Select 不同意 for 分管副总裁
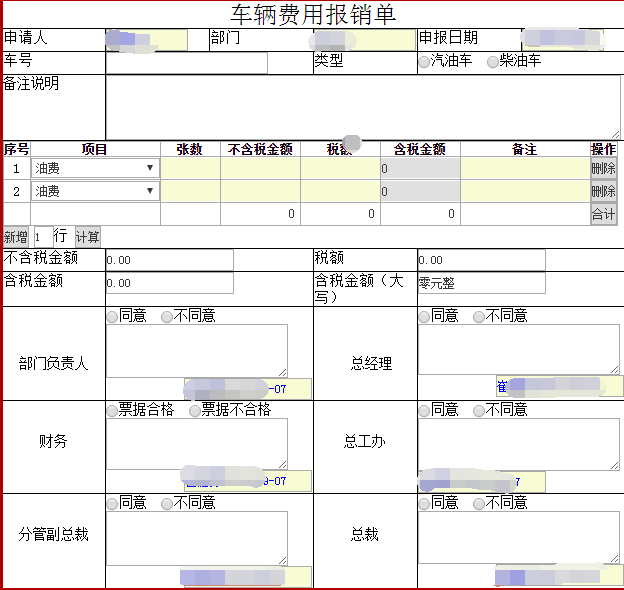This screenshot has width=624, height=590. [166, 503]
